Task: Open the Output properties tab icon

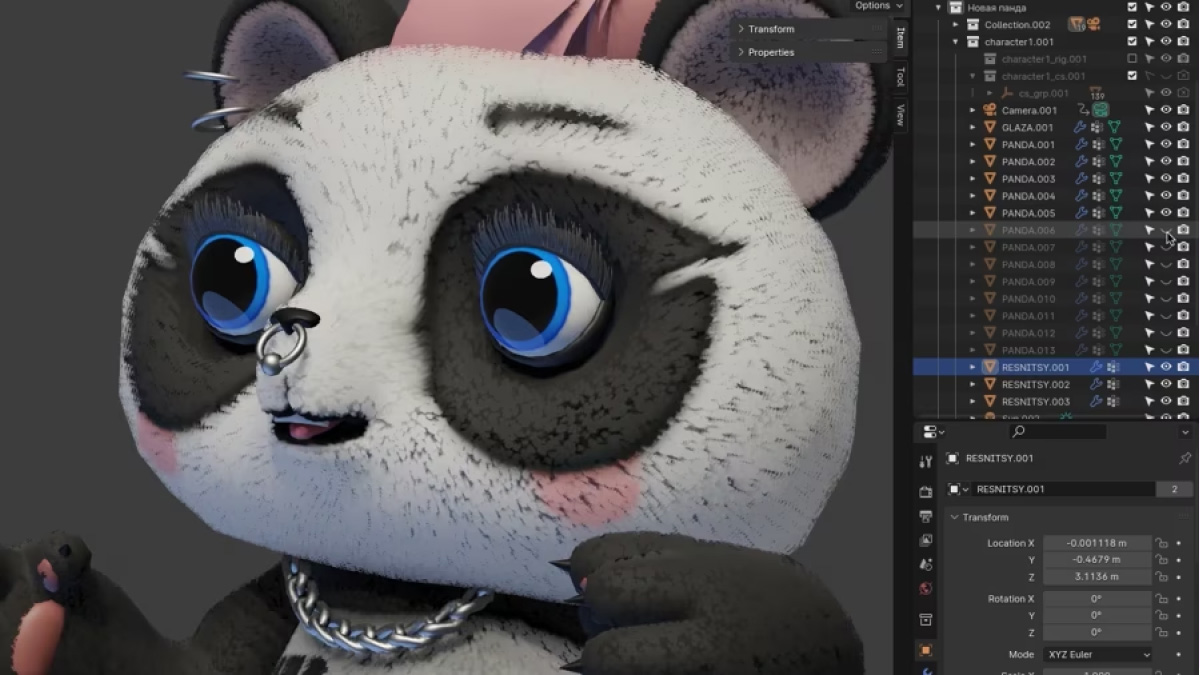Action: (x=926, y=516)
